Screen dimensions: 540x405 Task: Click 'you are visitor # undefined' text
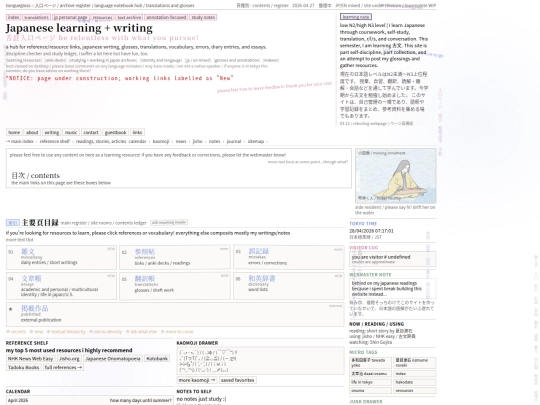[x=381, y=257]
